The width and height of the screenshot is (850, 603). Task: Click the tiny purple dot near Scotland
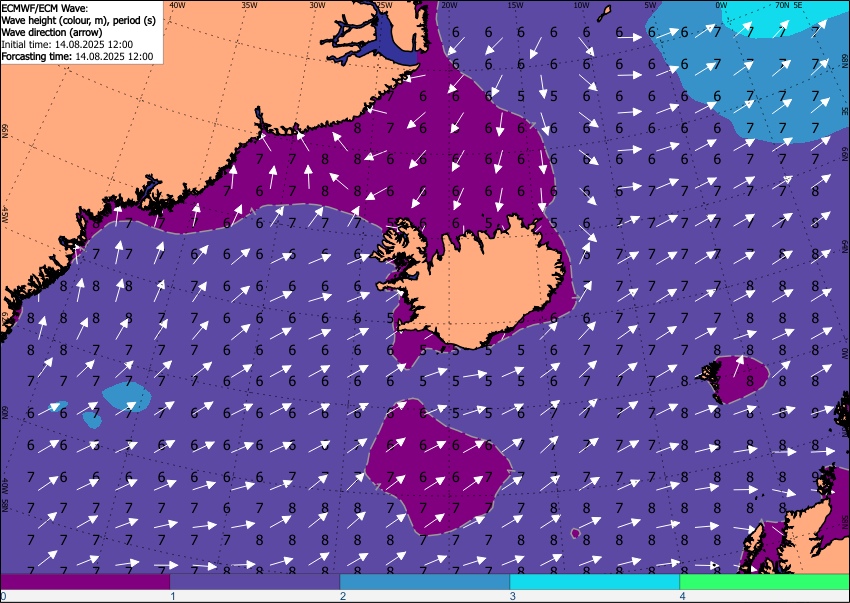[x=575, y=534]
